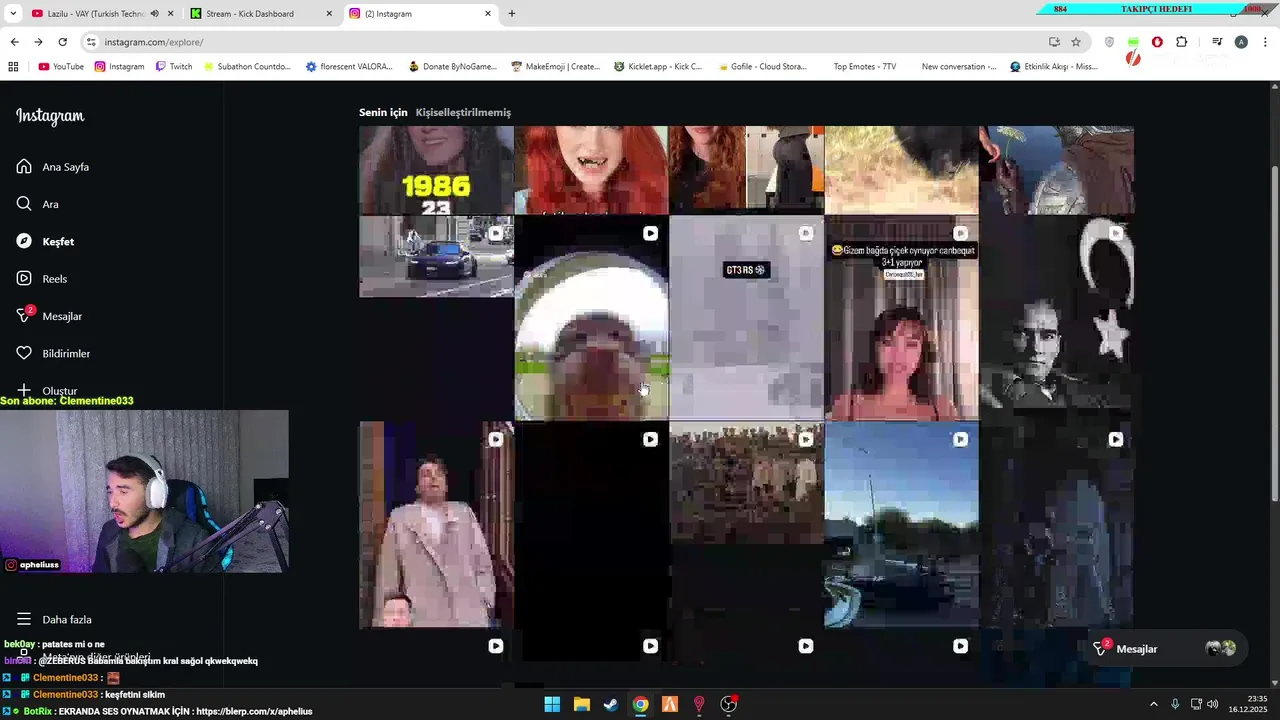The image size is (1280, 720).
Task: Switch to the Senin için tab
Action: click(x=383, y=112)
